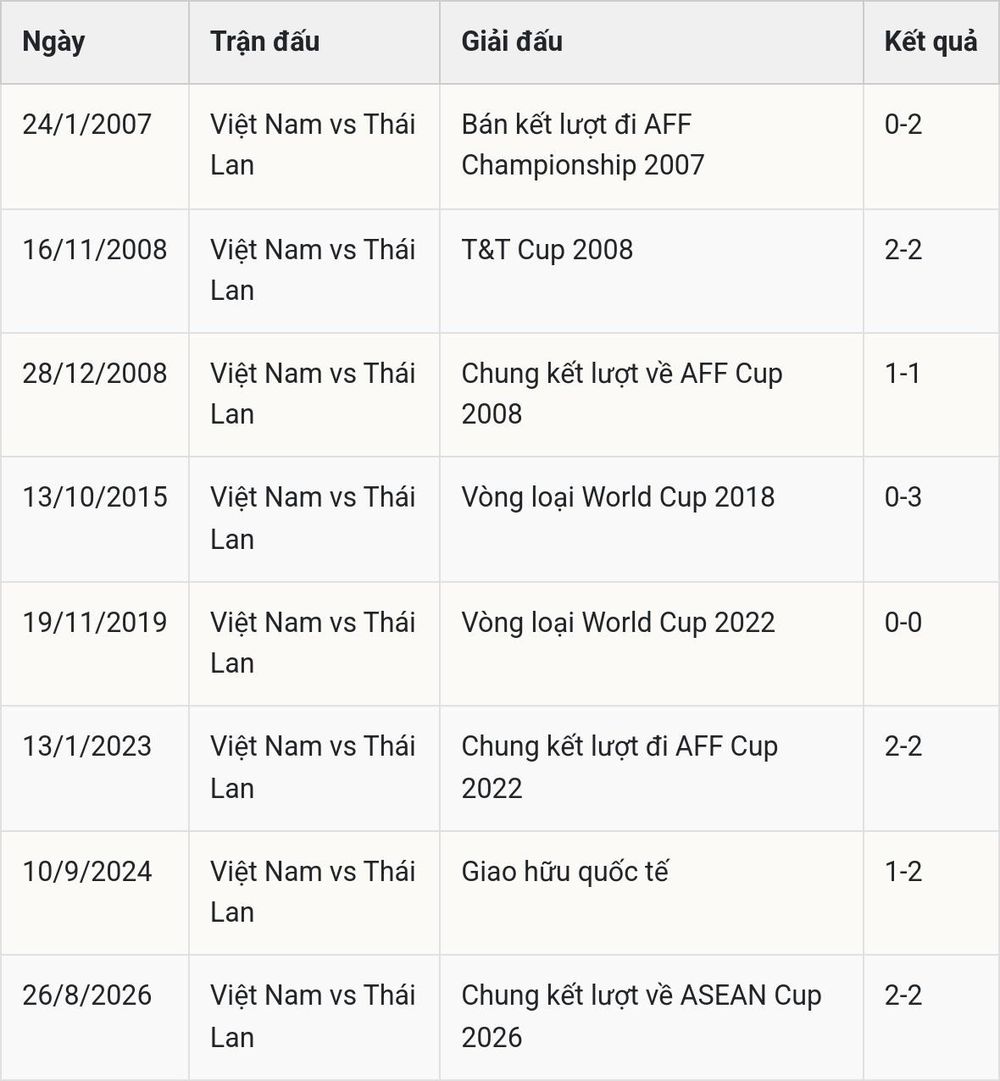The image size is (1000, 1081).
Task: Click the Vòng loại World Cup 2022 cell
Action: pyautogui.click(x=651, y=644)
